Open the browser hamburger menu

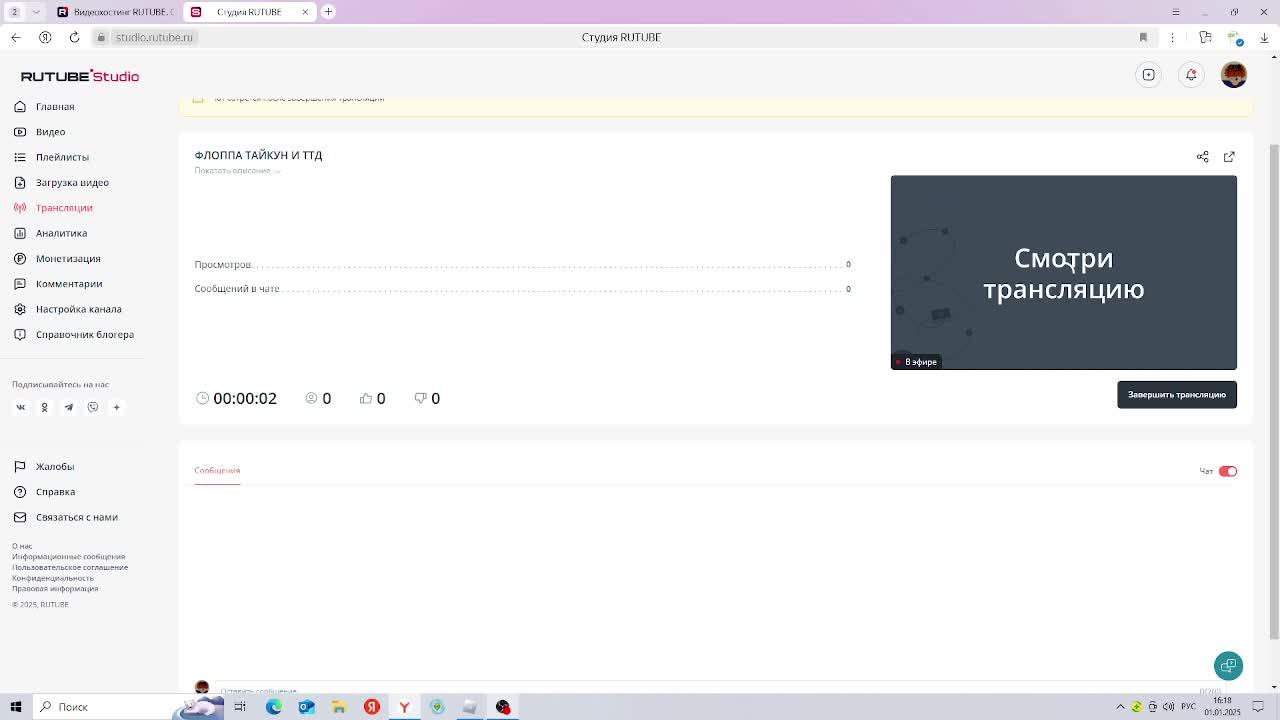click(x=1175, y=12)
